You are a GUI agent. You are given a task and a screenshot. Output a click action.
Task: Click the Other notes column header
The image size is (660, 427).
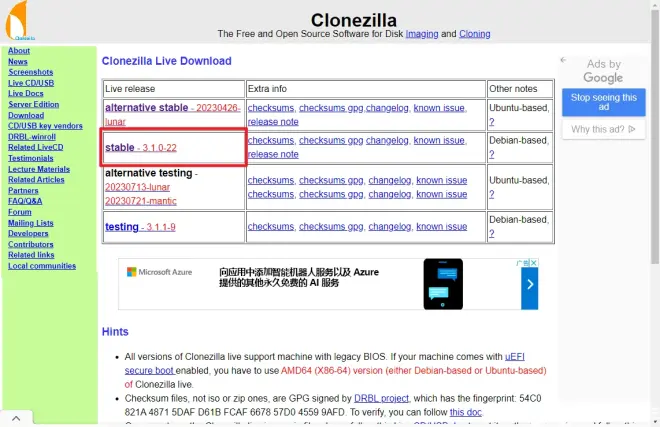point(520,89)
